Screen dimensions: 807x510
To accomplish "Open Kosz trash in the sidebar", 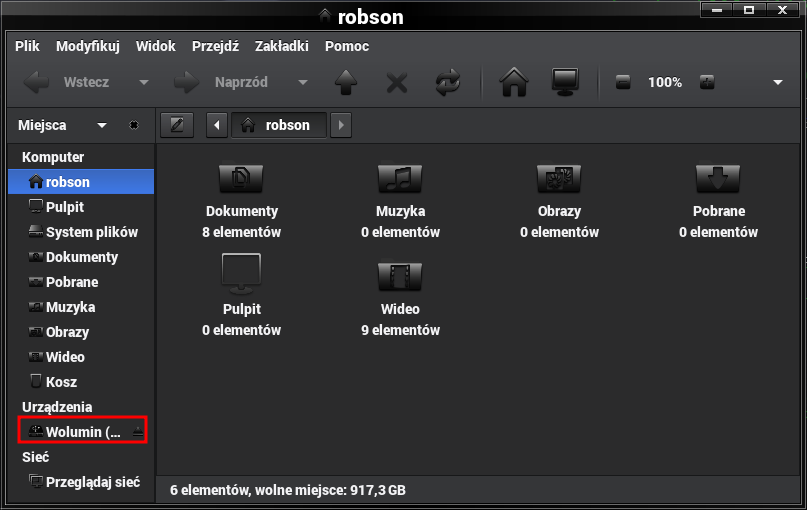I will (81, 382).
